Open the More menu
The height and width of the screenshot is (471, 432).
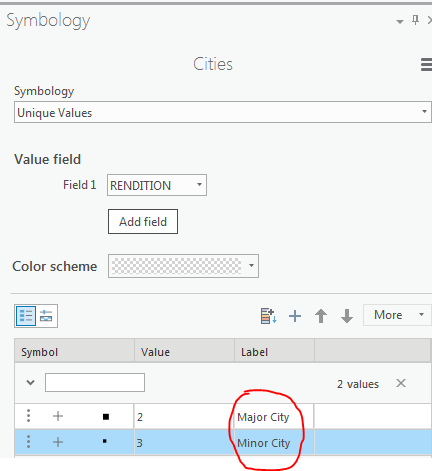coord(397,315)
